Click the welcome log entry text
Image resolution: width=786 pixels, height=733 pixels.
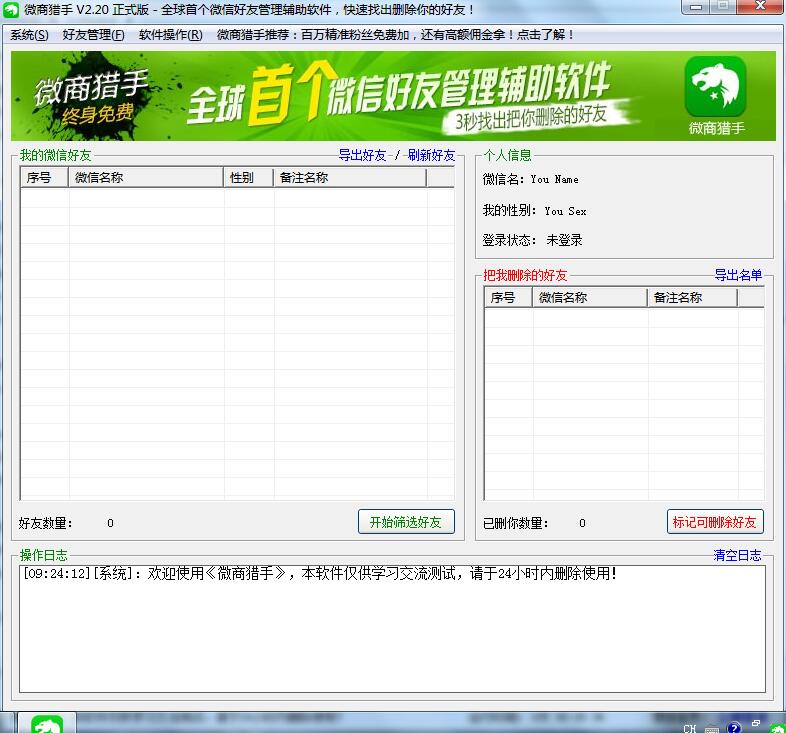coord(320,574)
